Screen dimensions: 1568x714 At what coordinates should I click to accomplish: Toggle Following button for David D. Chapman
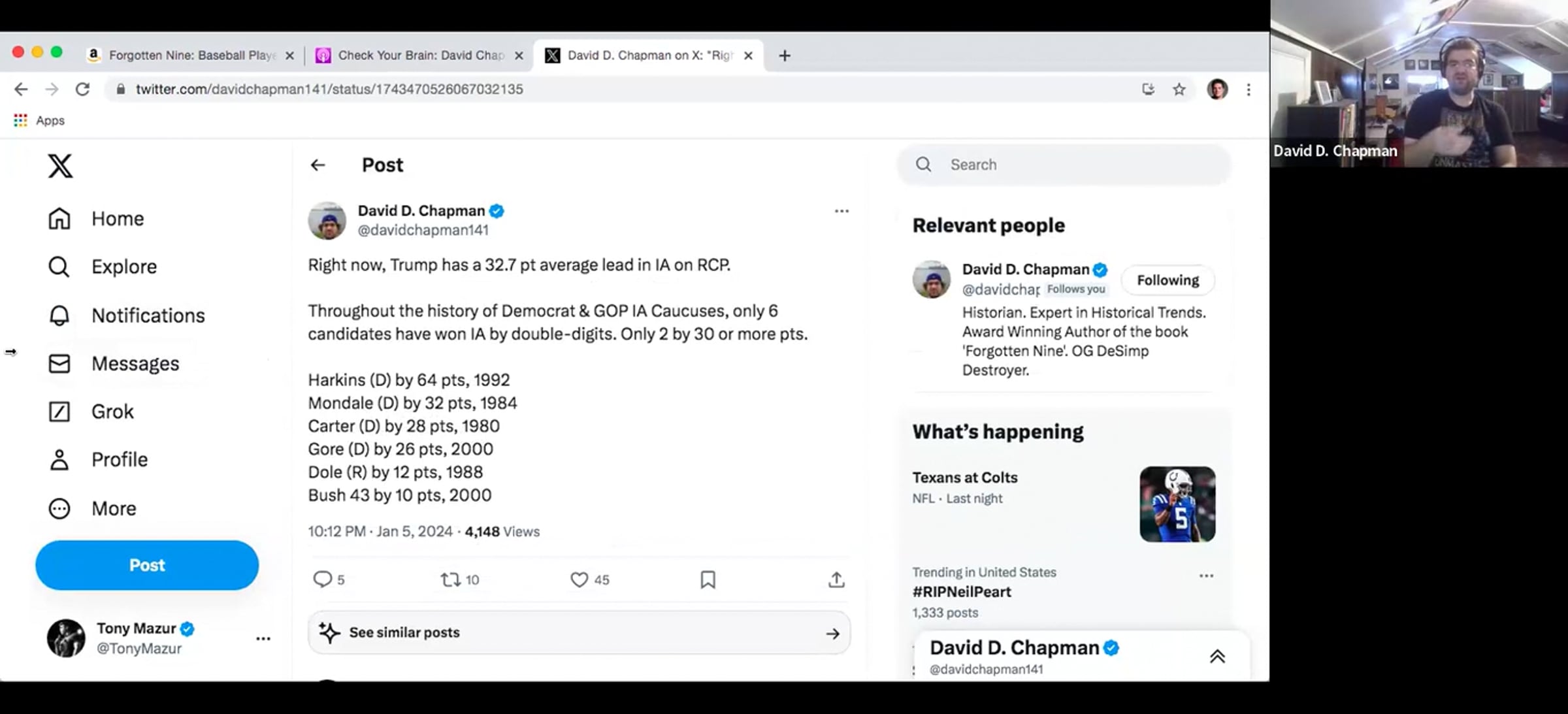1168,280
